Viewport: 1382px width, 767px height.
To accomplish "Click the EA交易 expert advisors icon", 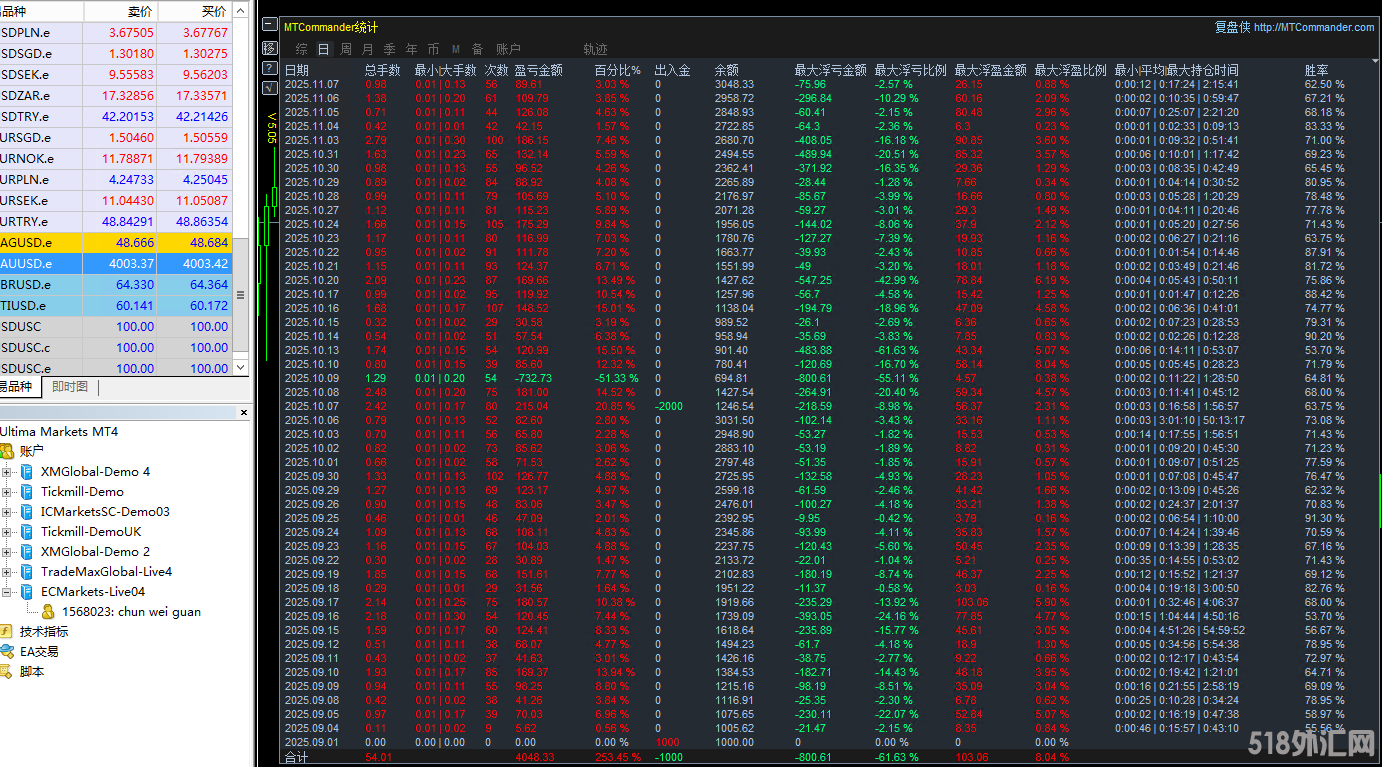I will [x=7, y=651].
